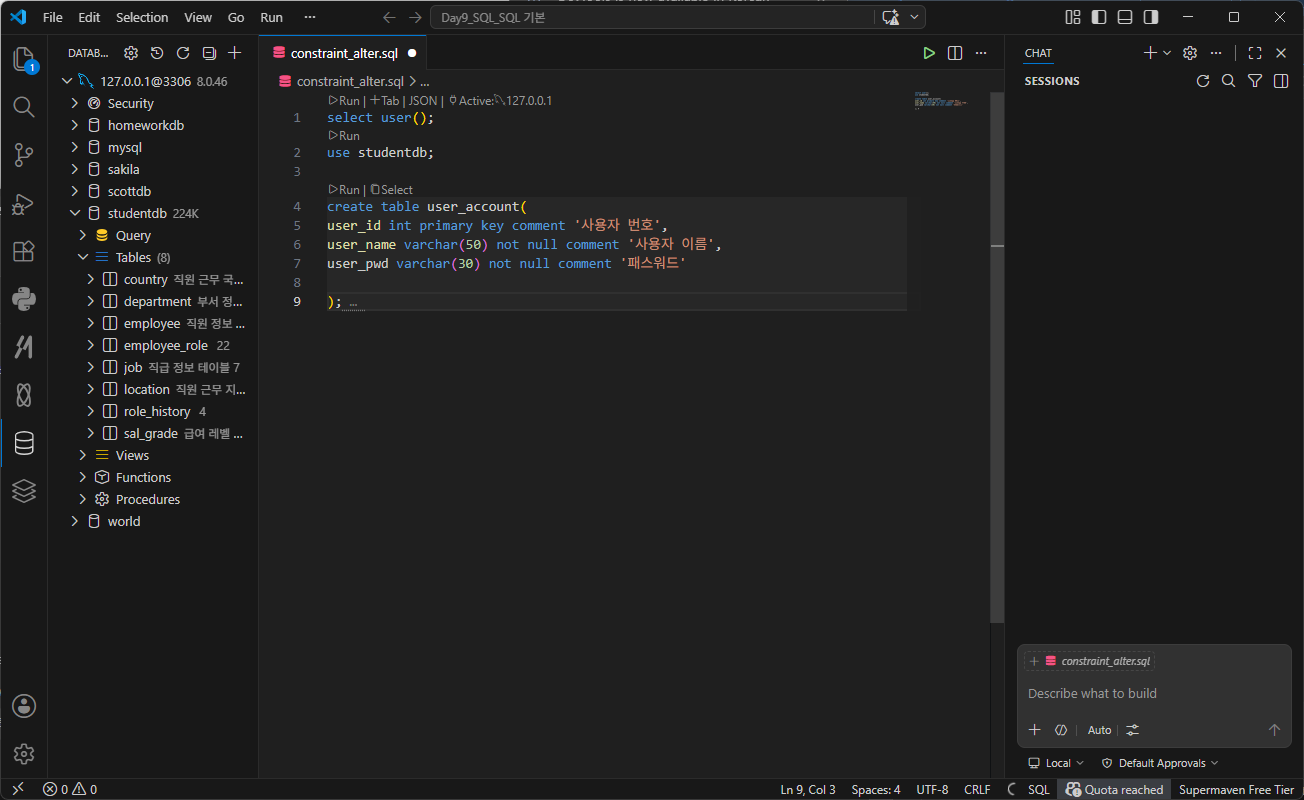1304x800 pixels.
Task: Click Run codelens above create table
Action: 343,189
